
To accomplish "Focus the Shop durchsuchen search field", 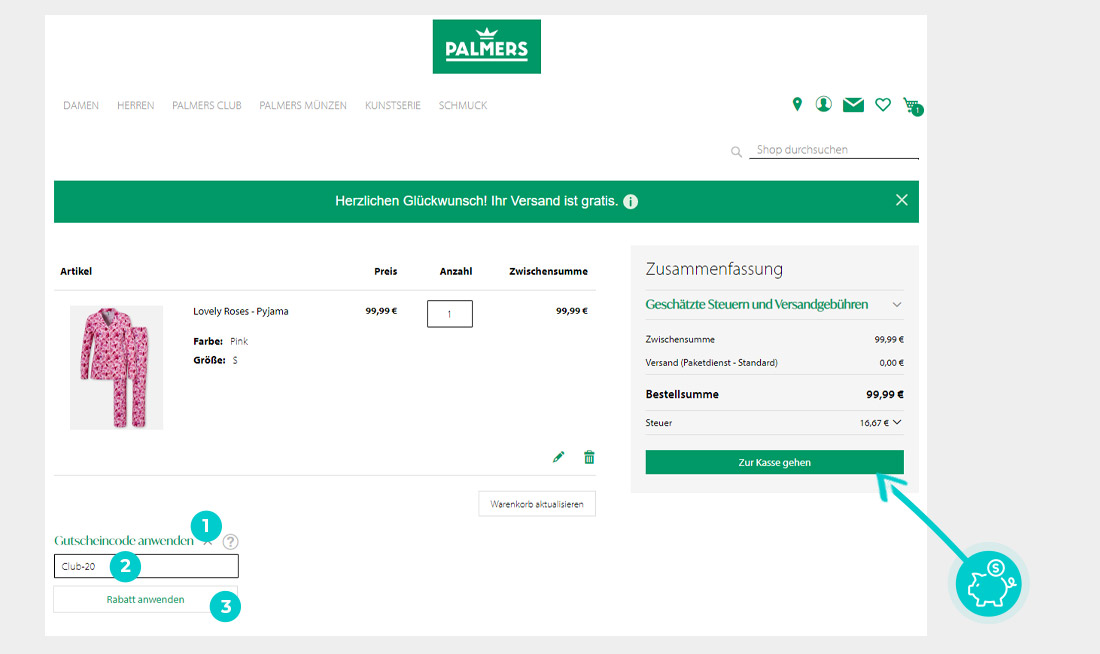I will (x=834, y=149).
